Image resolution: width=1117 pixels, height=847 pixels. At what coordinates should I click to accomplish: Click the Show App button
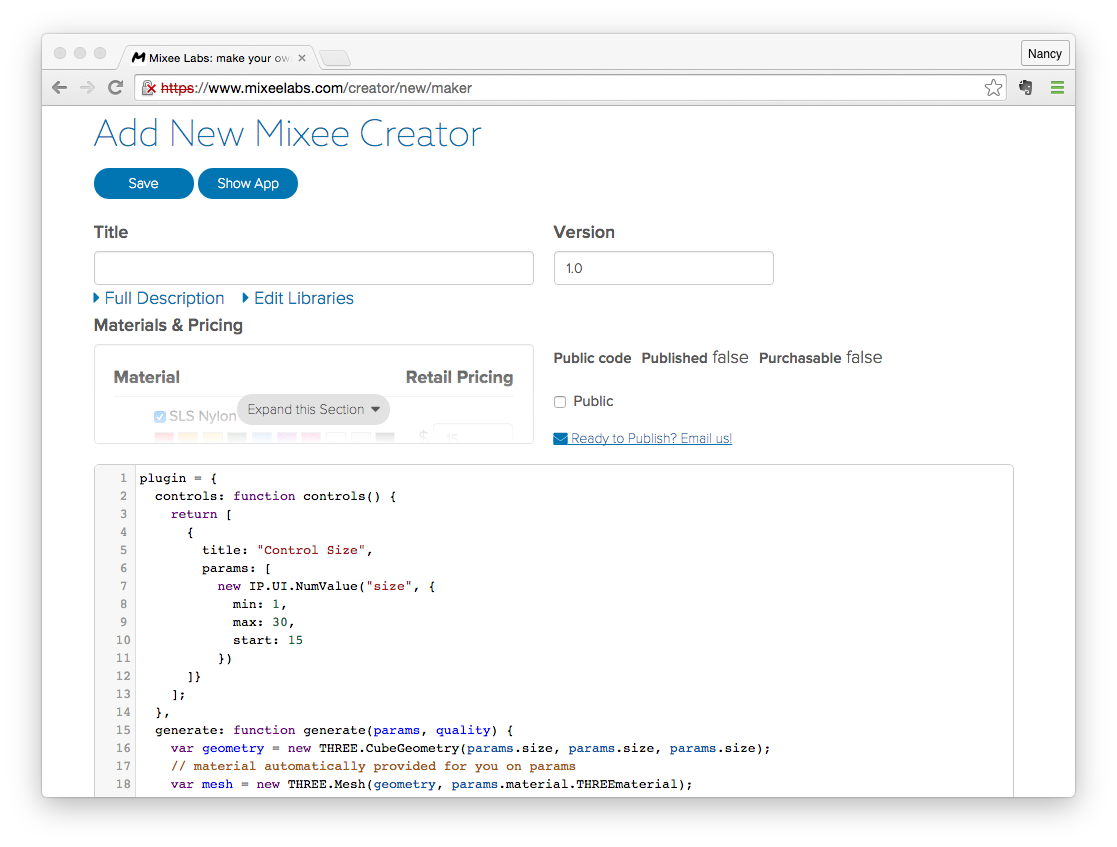tap(248, 183)
